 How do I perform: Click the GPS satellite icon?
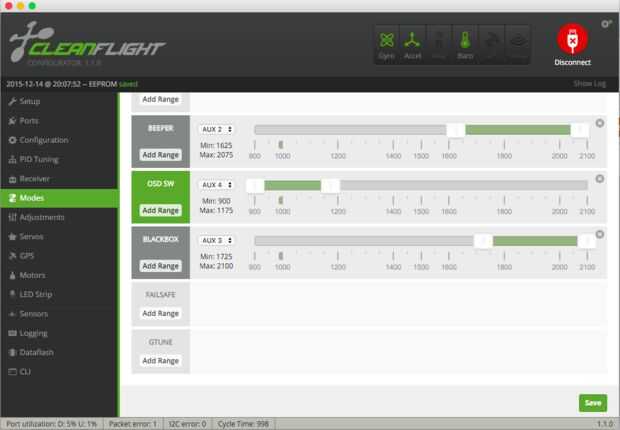[12, 256]
